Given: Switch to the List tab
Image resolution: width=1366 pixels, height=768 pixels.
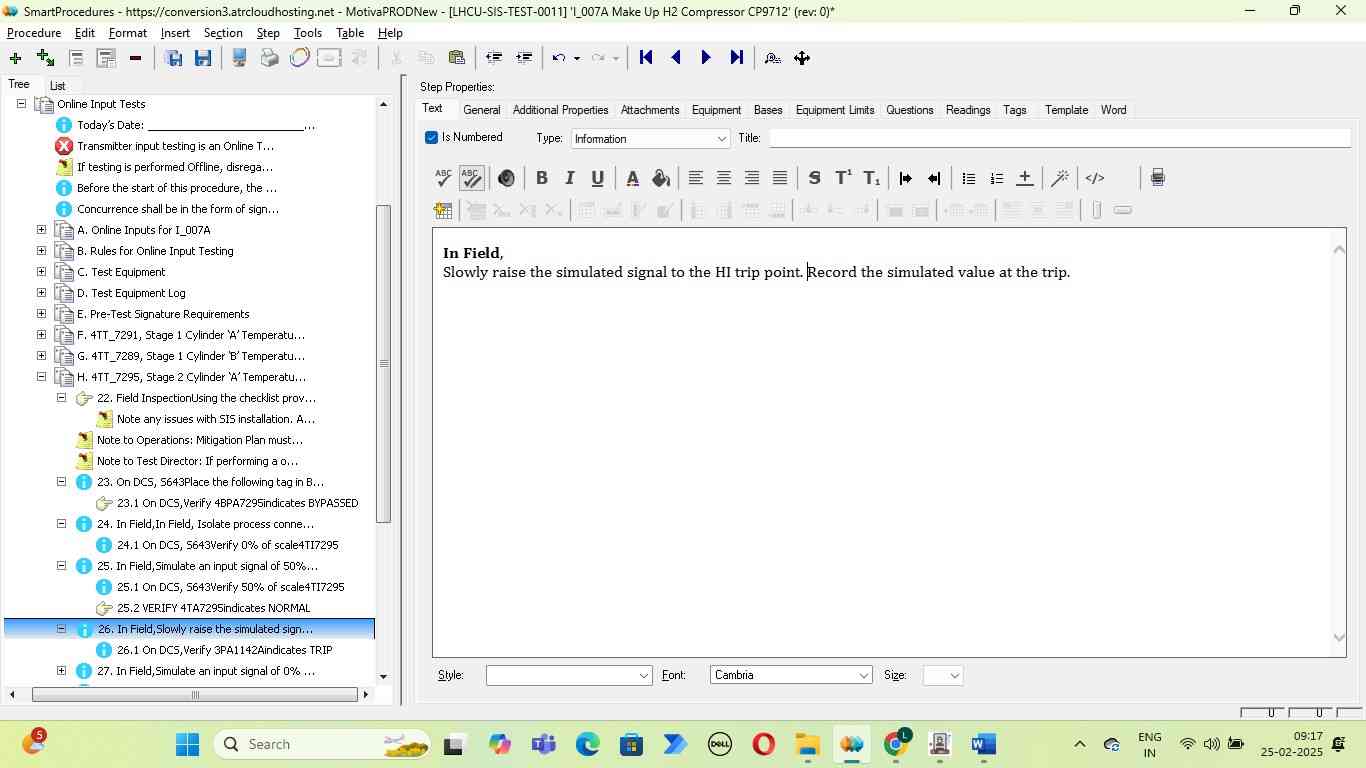Looking at the screenshot, I should click(x=58, y=86).
